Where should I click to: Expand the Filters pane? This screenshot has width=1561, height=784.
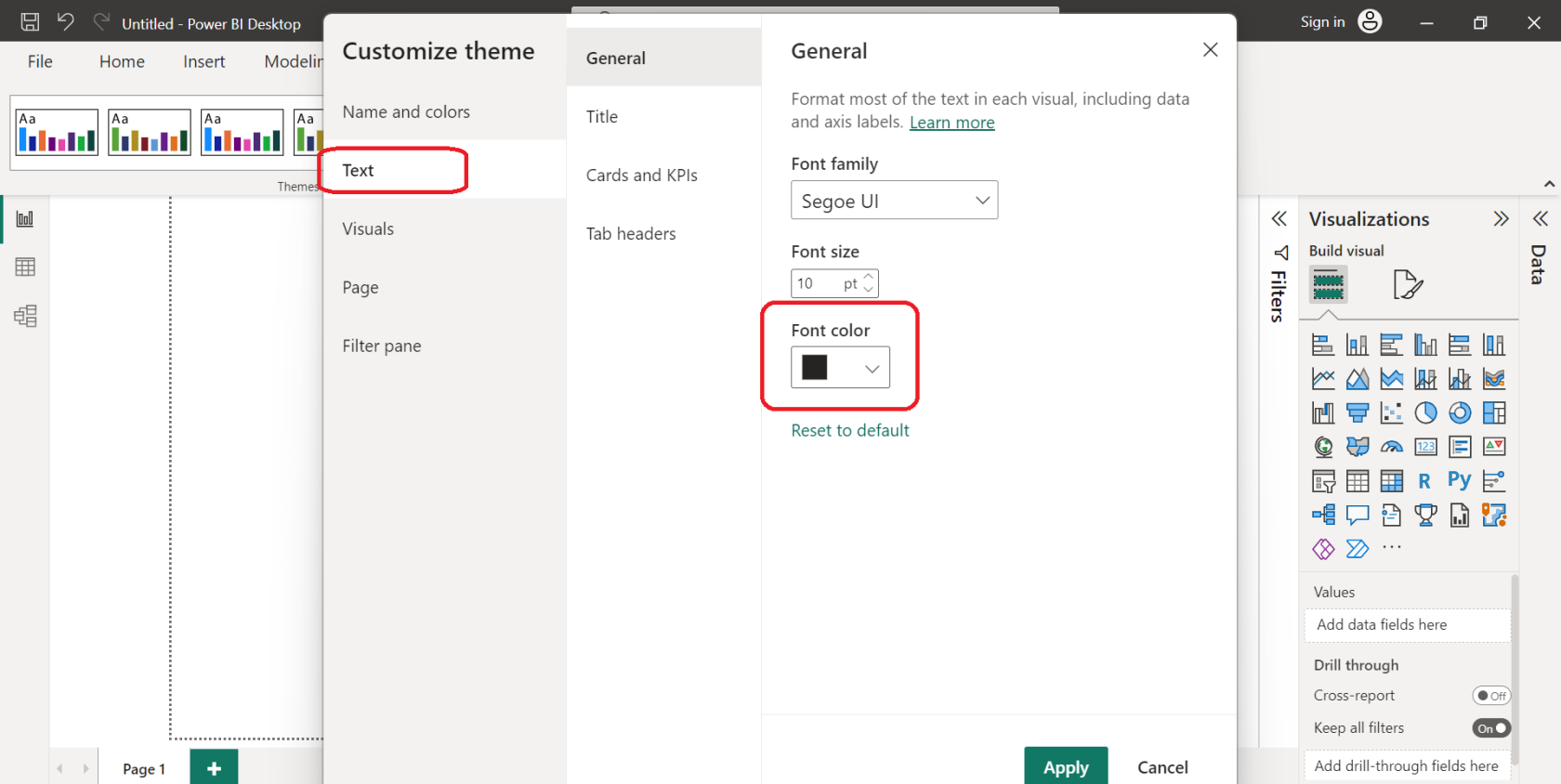(1279, 219)
